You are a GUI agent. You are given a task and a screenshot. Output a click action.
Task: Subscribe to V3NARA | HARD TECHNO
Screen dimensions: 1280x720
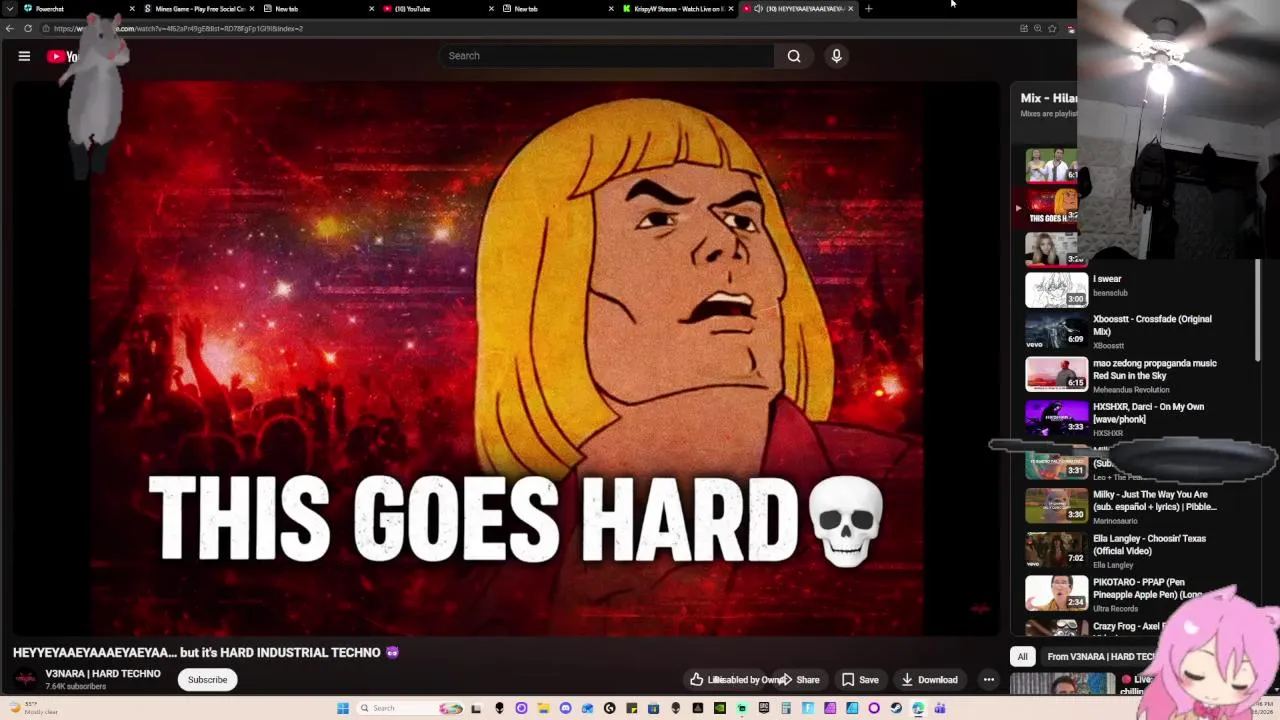(207, 680)
